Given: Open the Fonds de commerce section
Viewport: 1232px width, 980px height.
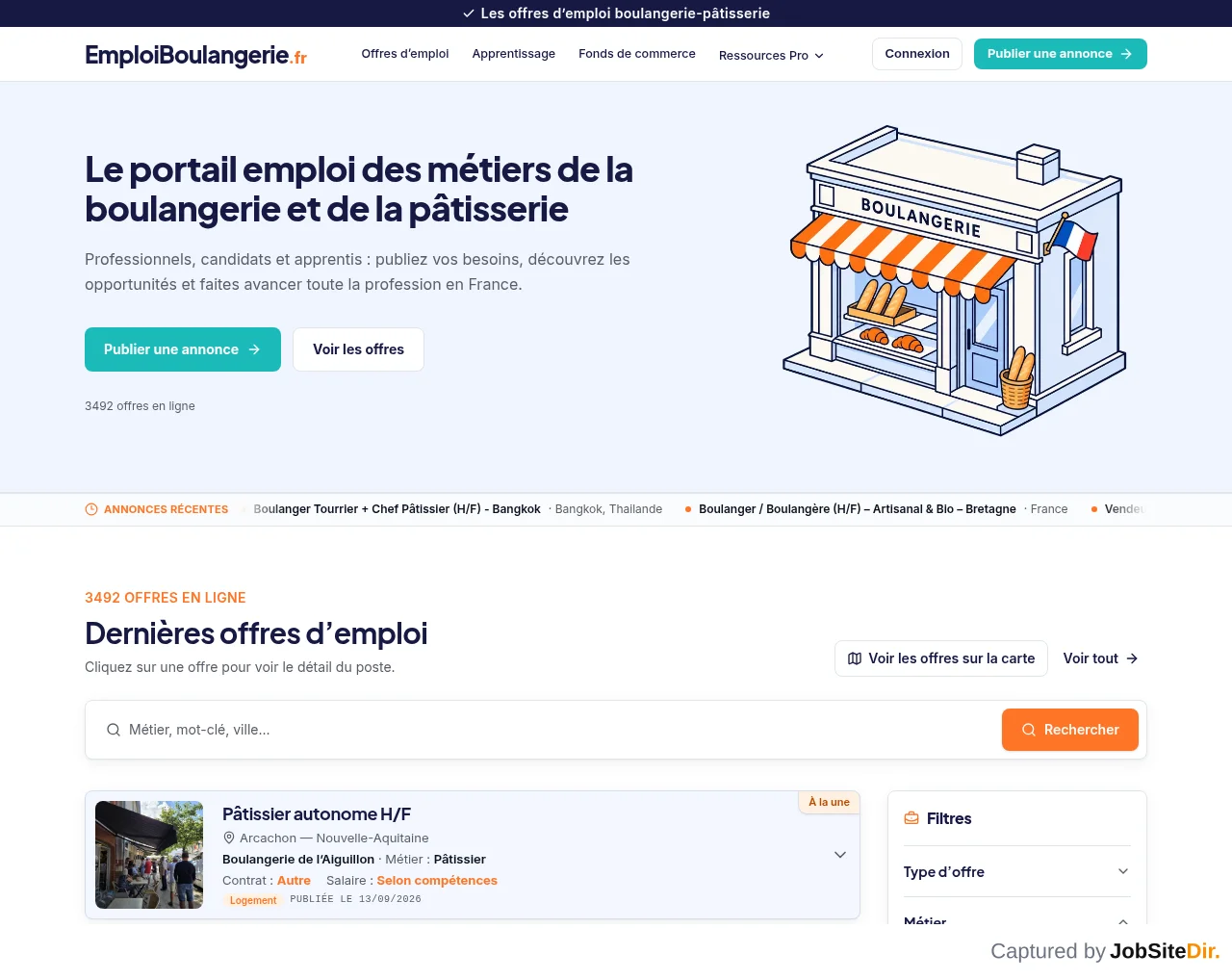Looking at the screenshot, I should pyautogui.click(x=637, y=54).
